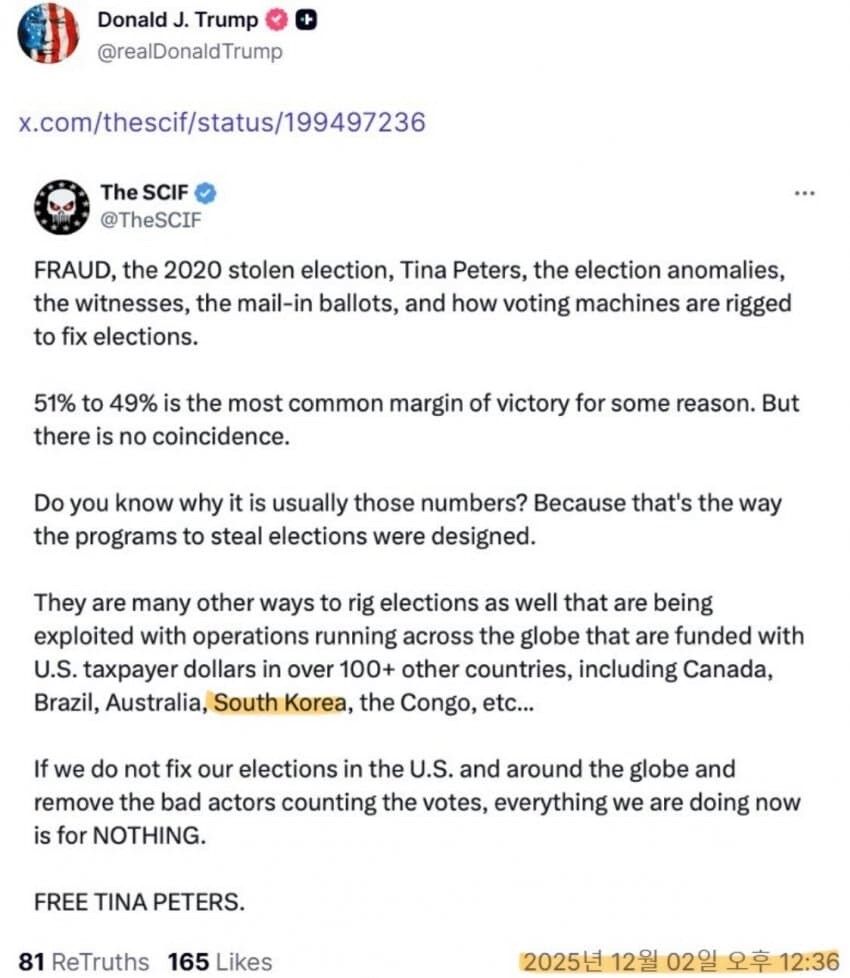
Task: View the 81 ReTruths list
Action: click(84, 961)
